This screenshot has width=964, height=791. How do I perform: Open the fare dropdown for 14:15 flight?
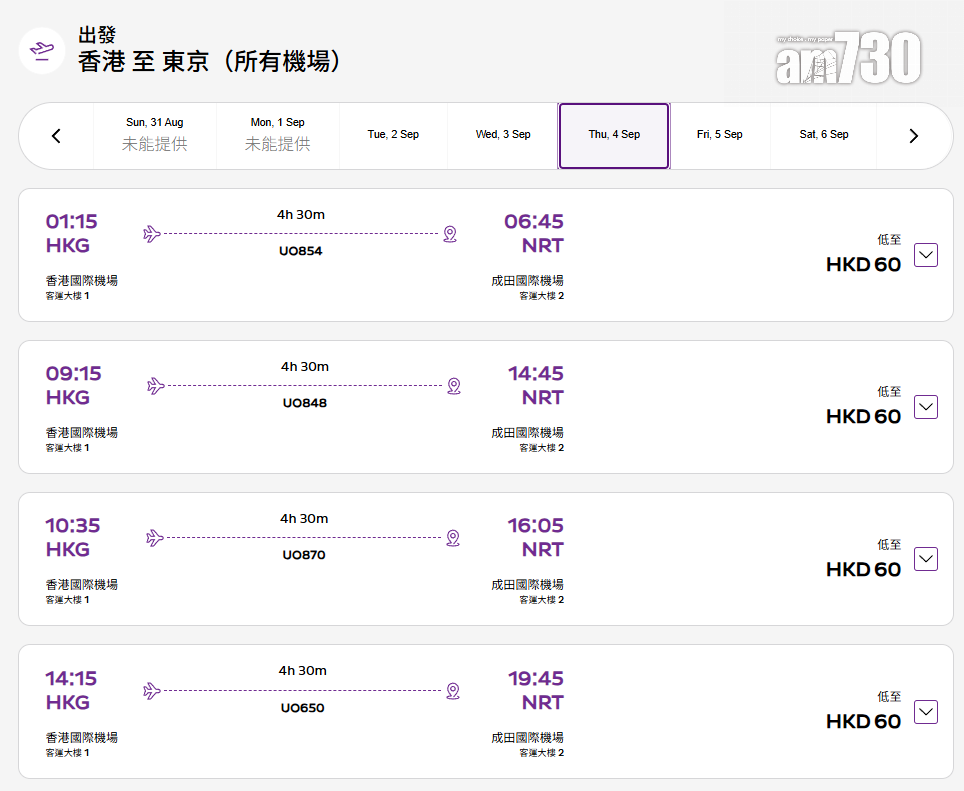click(x=926, y=712)
